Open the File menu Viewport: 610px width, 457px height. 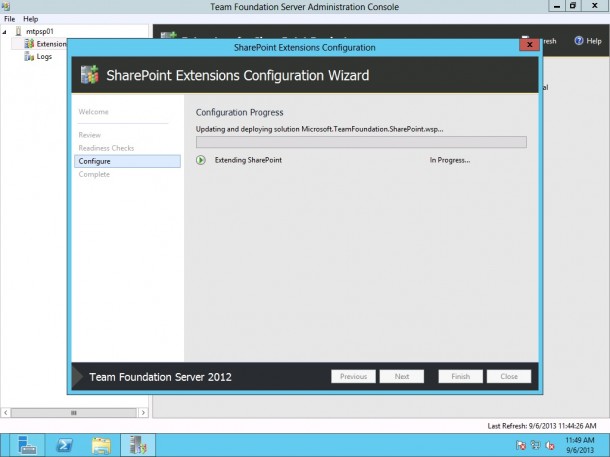(x=9, y=19)
